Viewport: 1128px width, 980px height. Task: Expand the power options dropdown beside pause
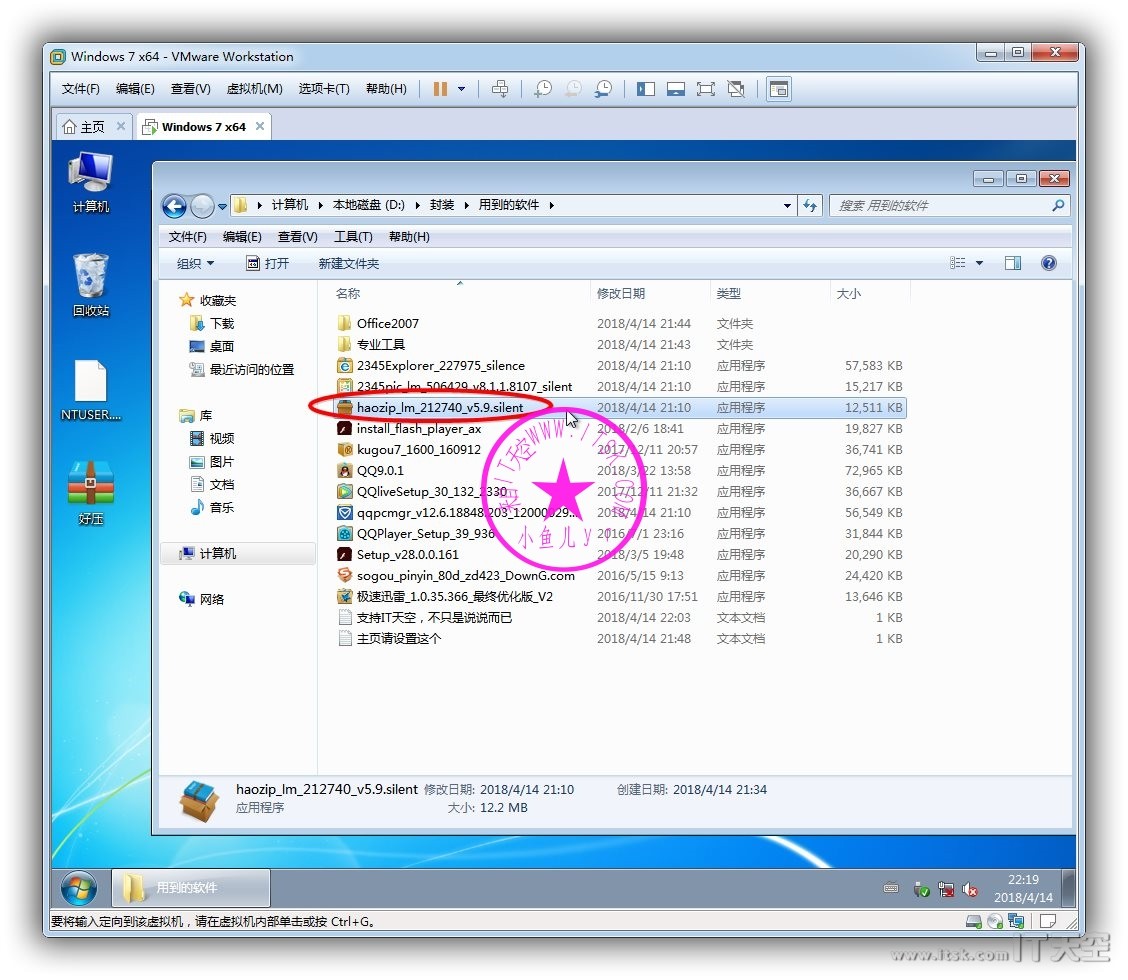461,89
